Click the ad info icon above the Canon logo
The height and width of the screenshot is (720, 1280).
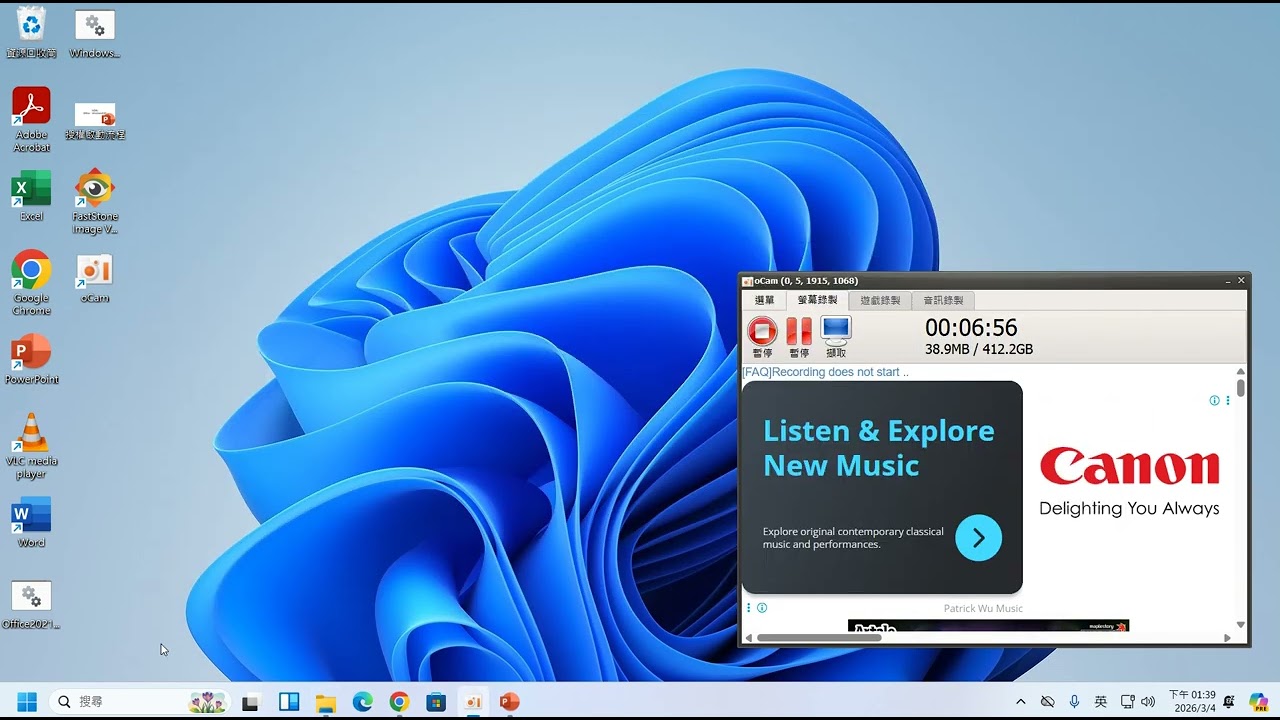[1214, 400]
